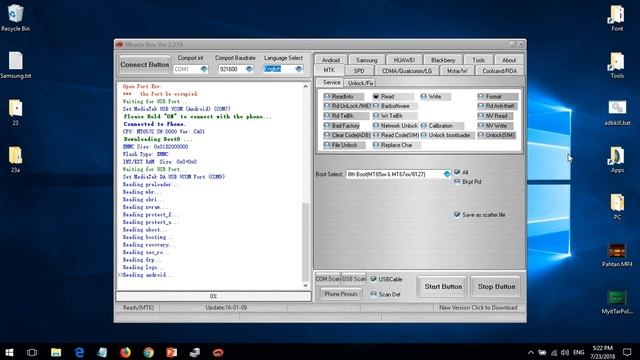Toggle the Save as scatter file checkbox
This screenshot has width=640, height=360.
pyautogui.click(x=457, y=215)
